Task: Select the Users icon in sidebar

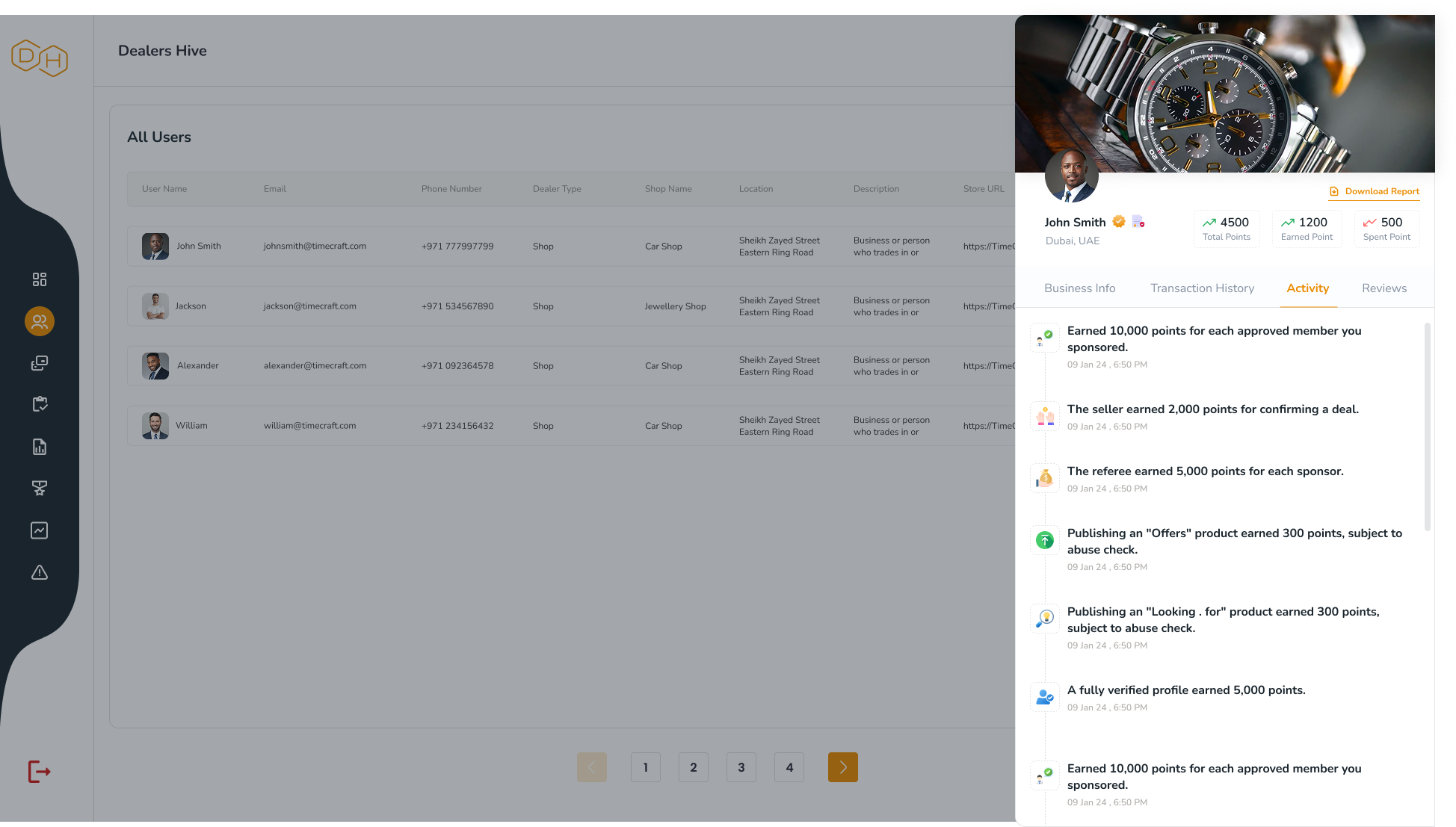Action: point(40,321)
